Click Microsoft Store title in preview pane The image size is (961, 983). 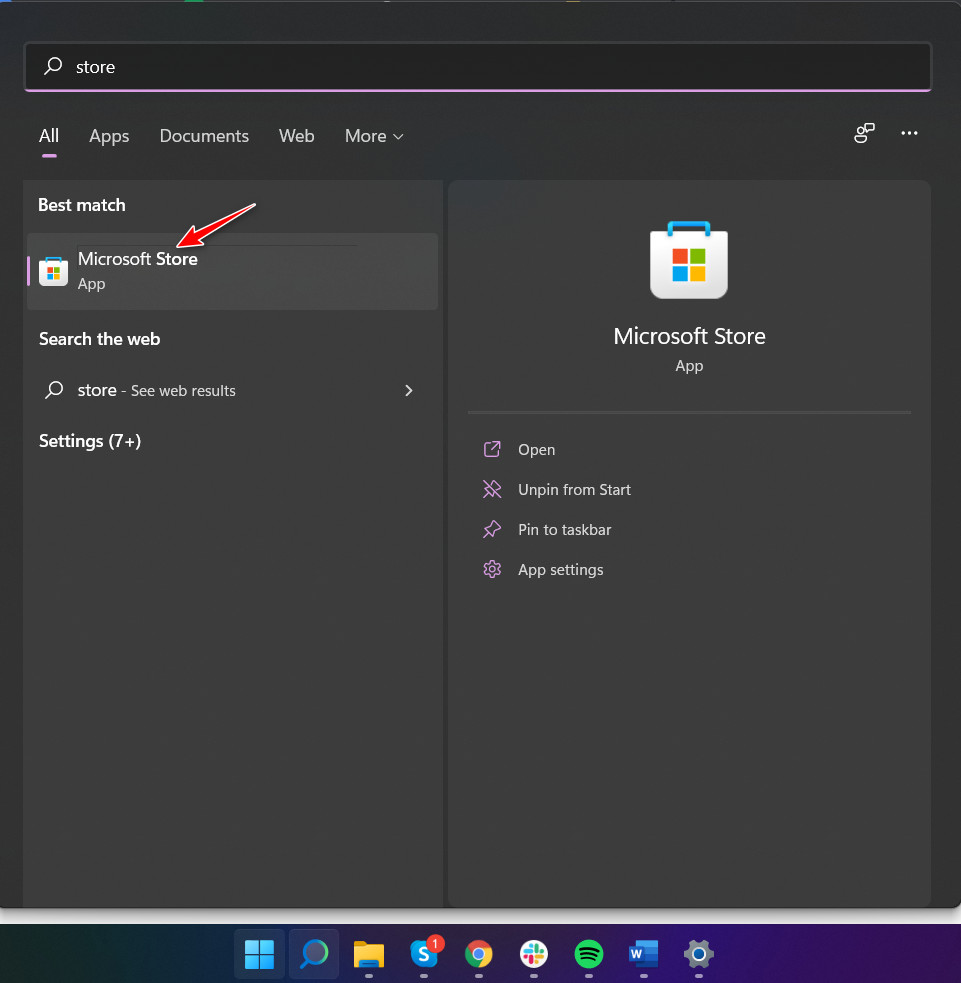[x=689, y=336]
